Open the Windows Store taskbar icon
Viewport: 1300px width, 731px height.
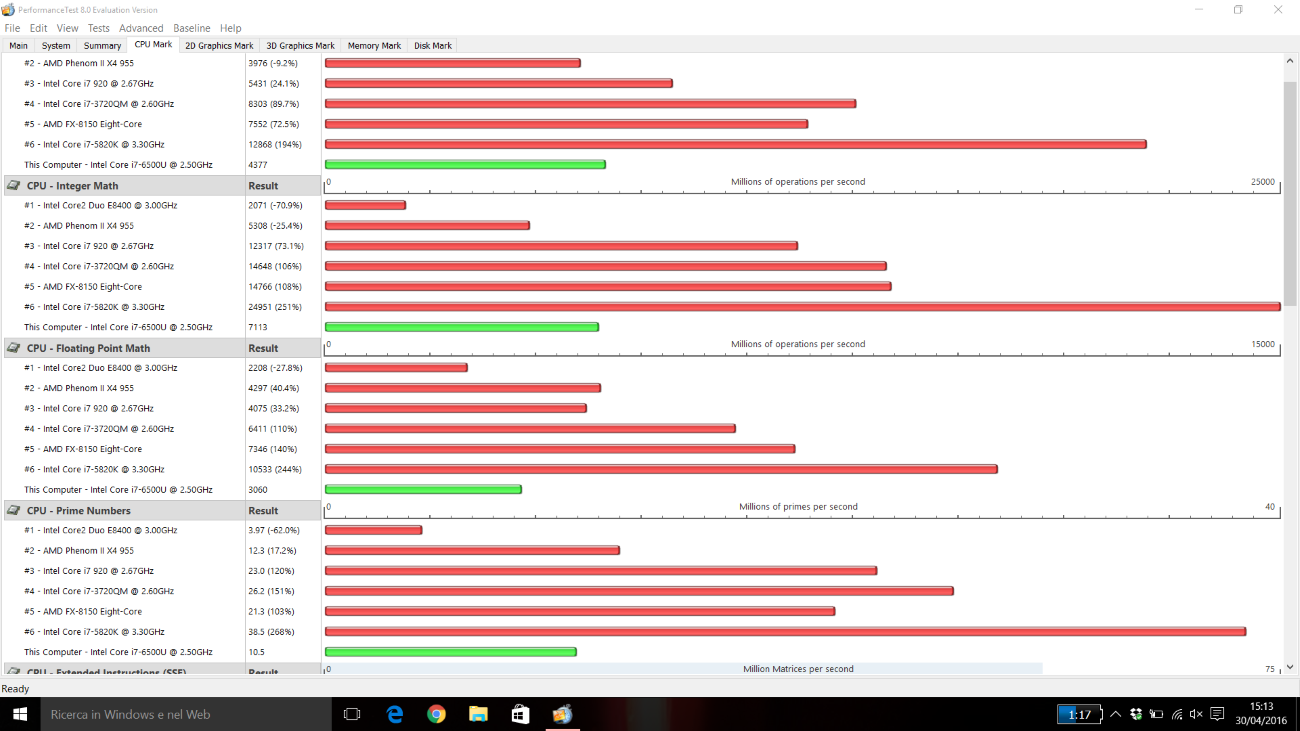pyautogui.click(x=520, y=714)
